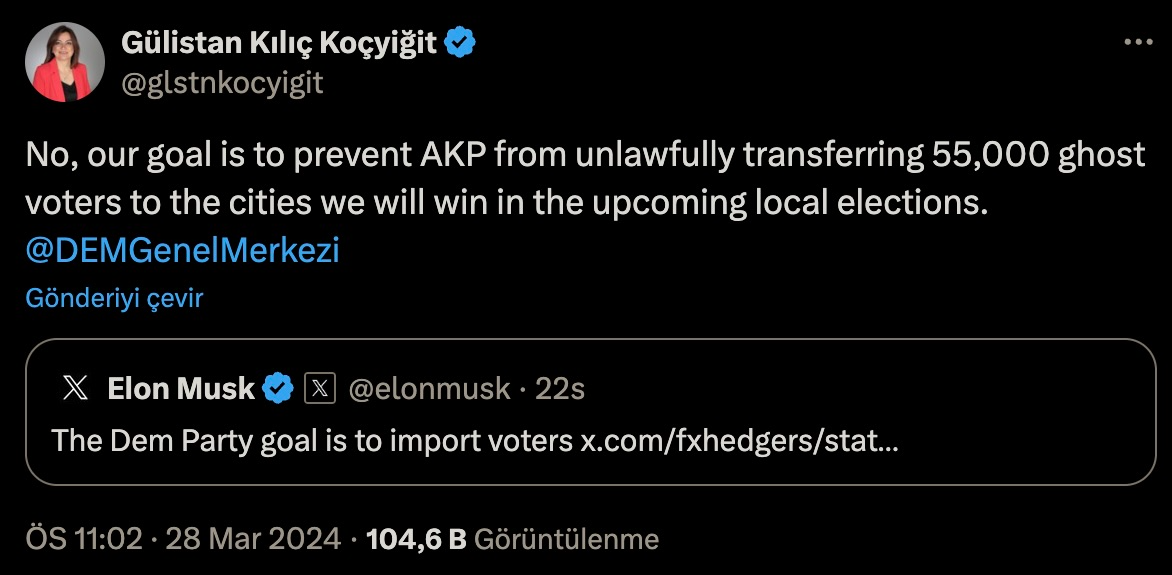Click the ÖS 11:02 post time
1172x575 pixels.
point(83,540)
